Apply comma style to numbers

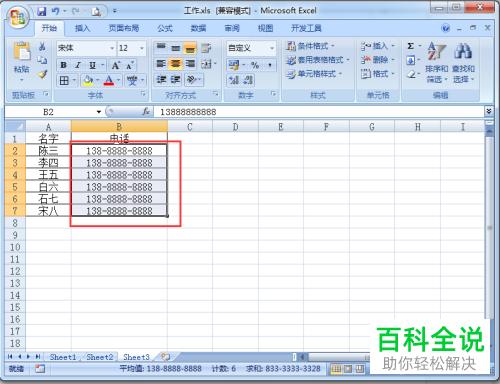click(x=270, y=65)
